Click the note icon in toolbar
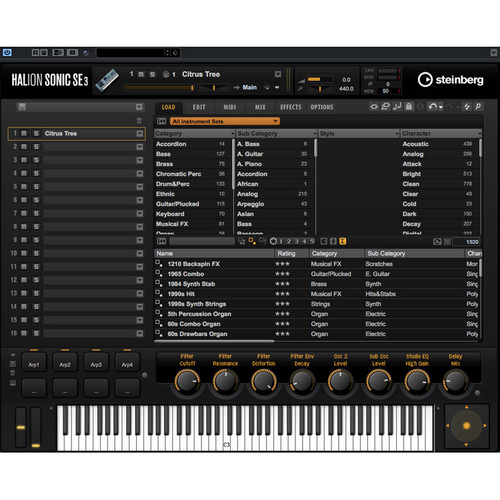The image size is (500, 500). click(397, 106)
